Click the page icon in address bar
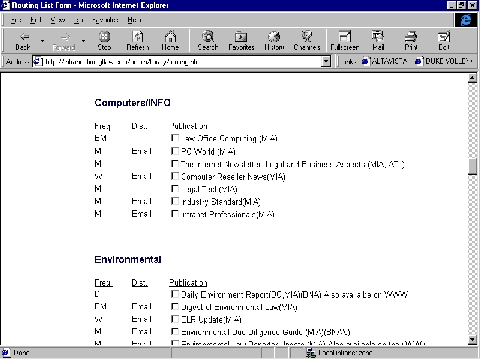The width and height of the screenshot is (480, 360). (38, 62)
